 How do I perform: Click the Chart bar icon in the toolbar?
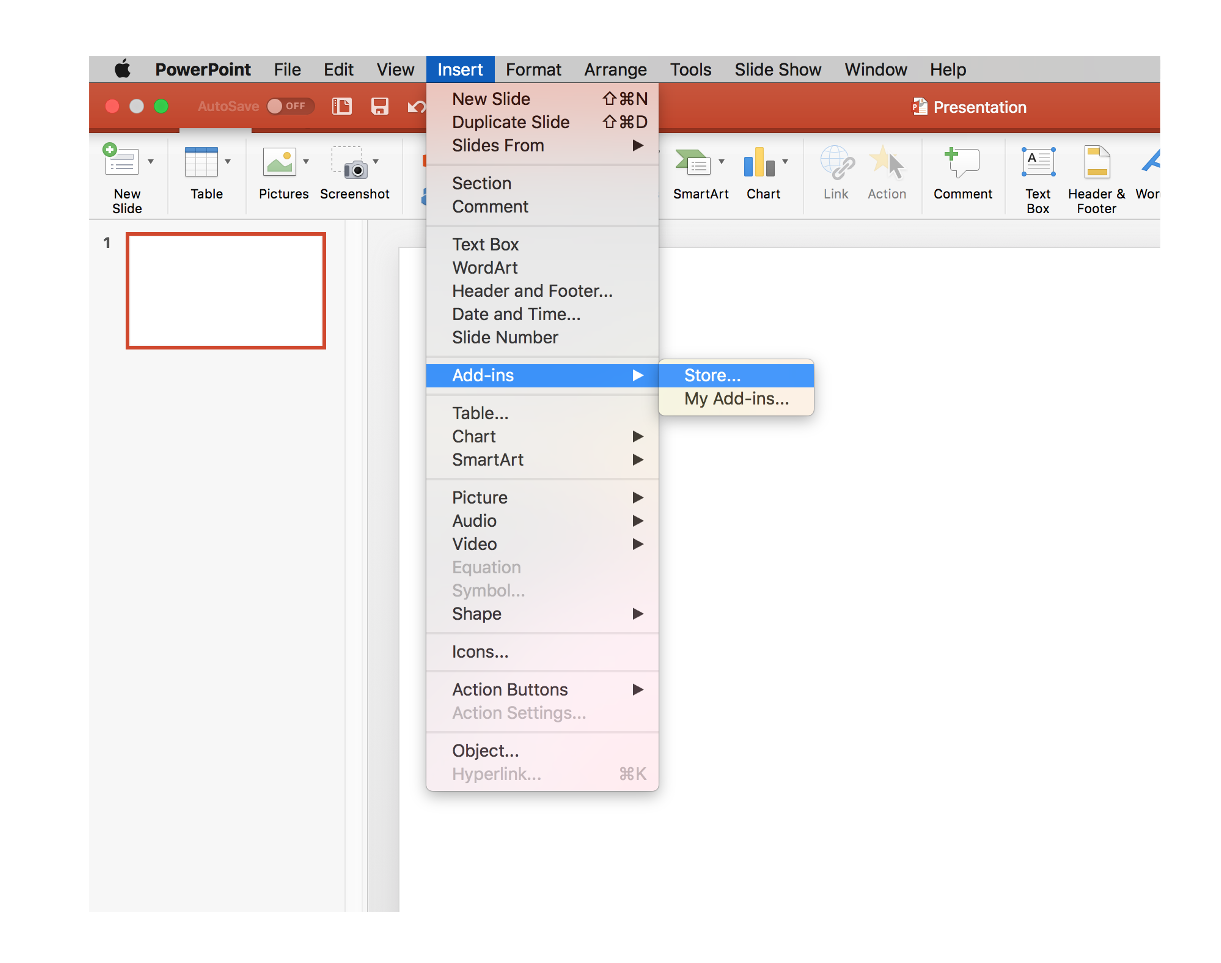coord(759,162)
